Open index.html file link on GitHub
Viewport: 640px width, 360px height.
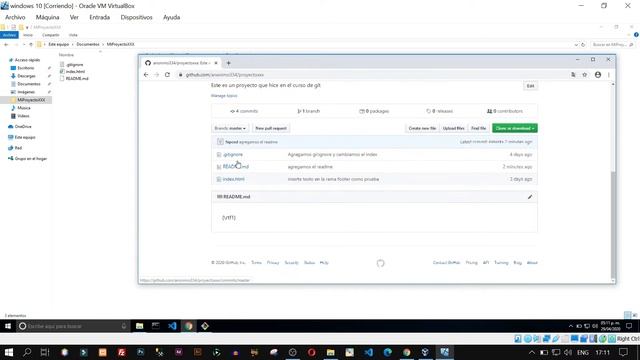click(x=233, y=179)
